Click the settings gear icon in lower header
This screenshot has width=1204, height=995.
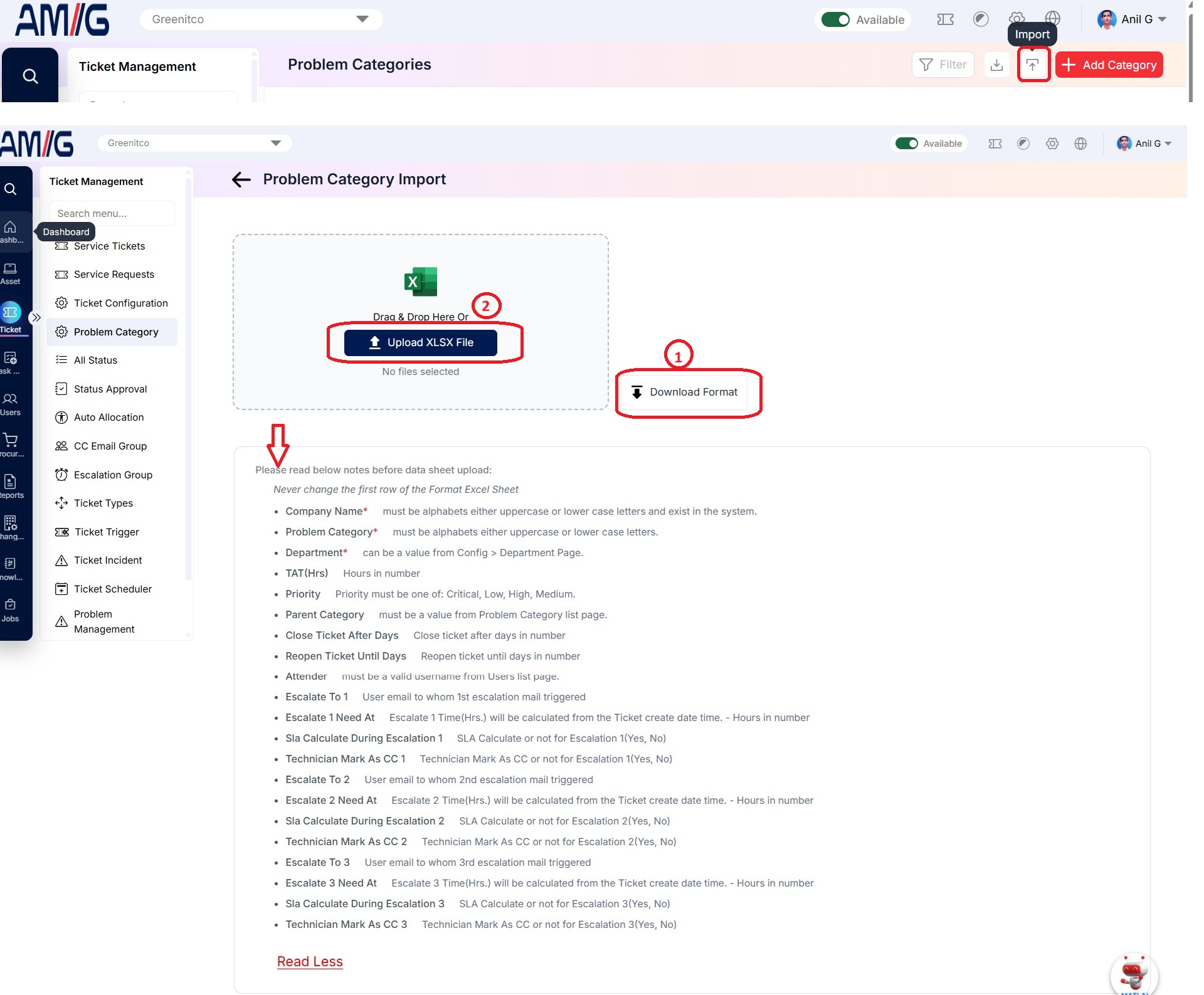[x=1052, y=144]
